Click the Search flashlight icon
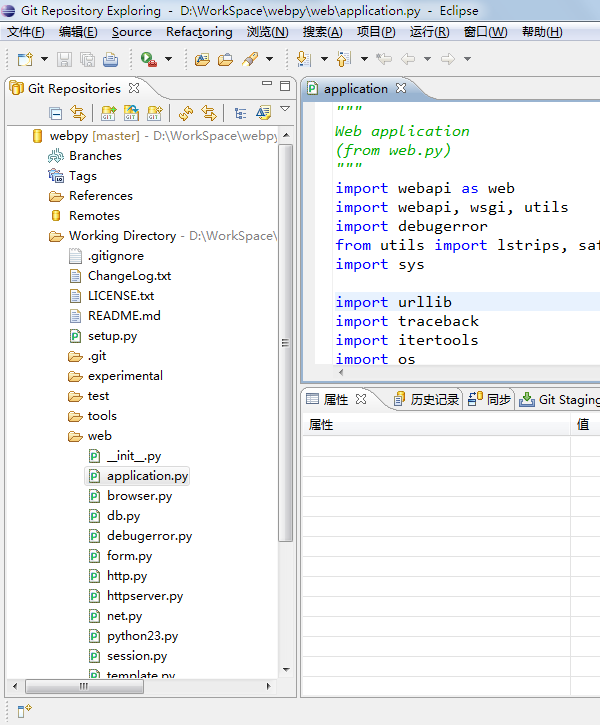600x725 pixels. point(250,59)
